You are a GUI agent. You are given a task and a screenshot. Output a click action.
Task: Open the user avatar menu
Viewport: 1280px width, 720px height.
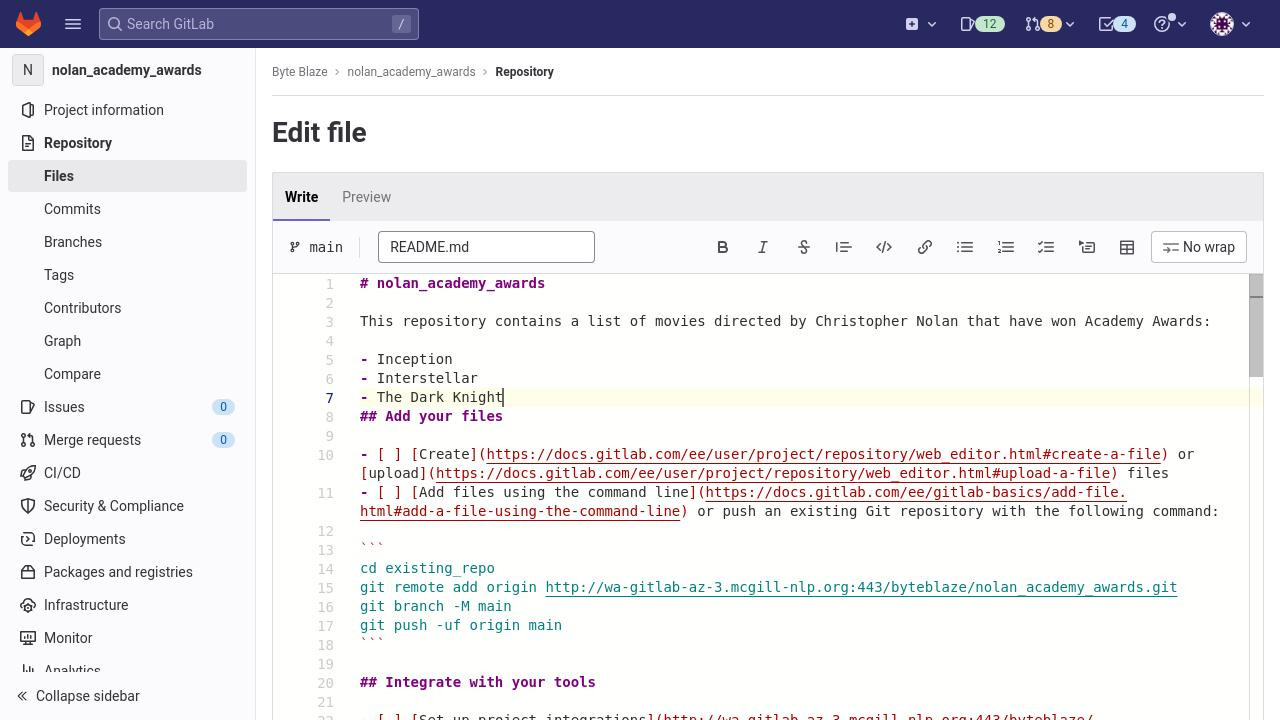click(x=1231, y=24)
